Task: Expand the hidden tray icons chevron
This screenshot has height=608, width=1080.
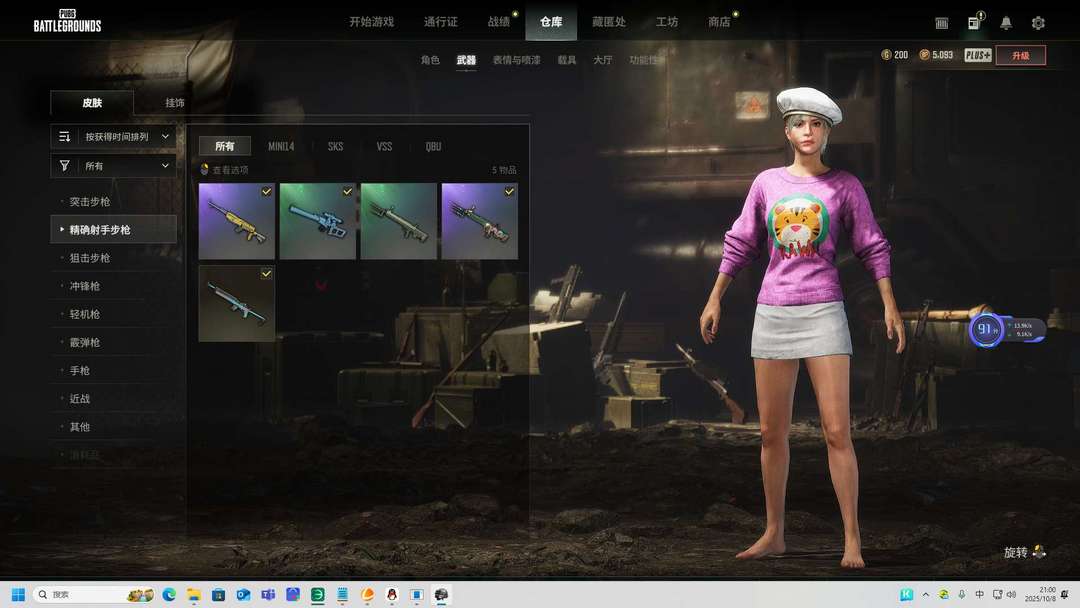Action: click(x=926, y=594)
